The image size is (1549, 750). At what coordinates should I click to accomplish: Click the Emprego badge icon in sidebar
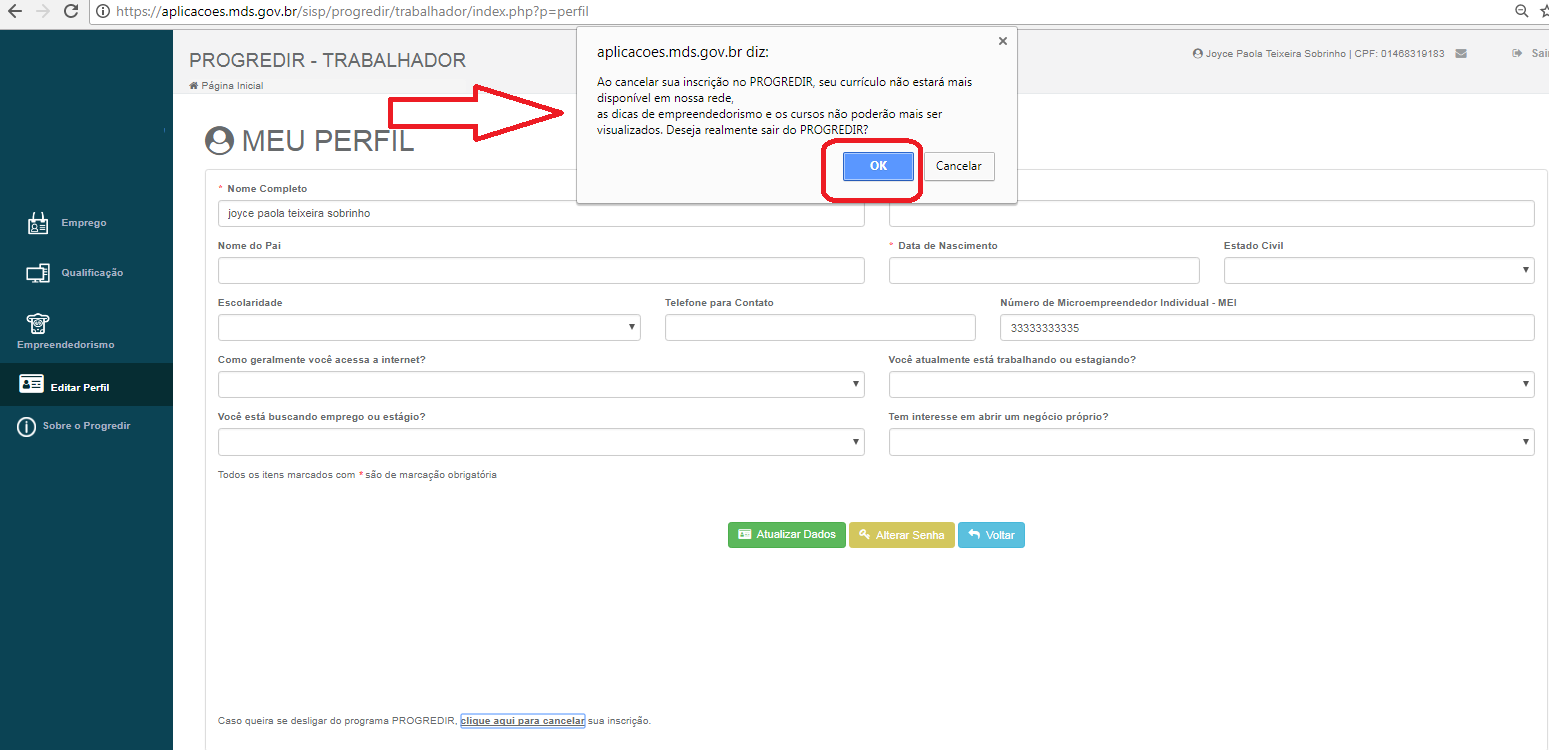click(x=38, y=223)
